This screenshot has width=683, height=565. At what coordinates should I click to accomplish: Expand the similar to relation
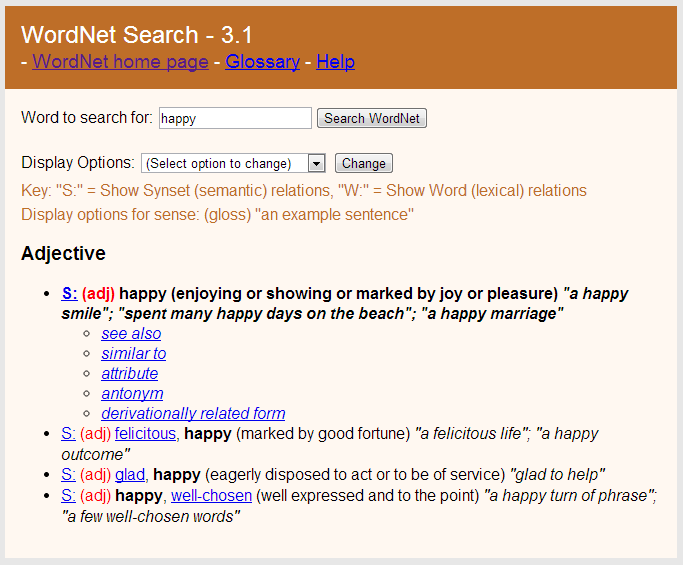pos(134,354)
